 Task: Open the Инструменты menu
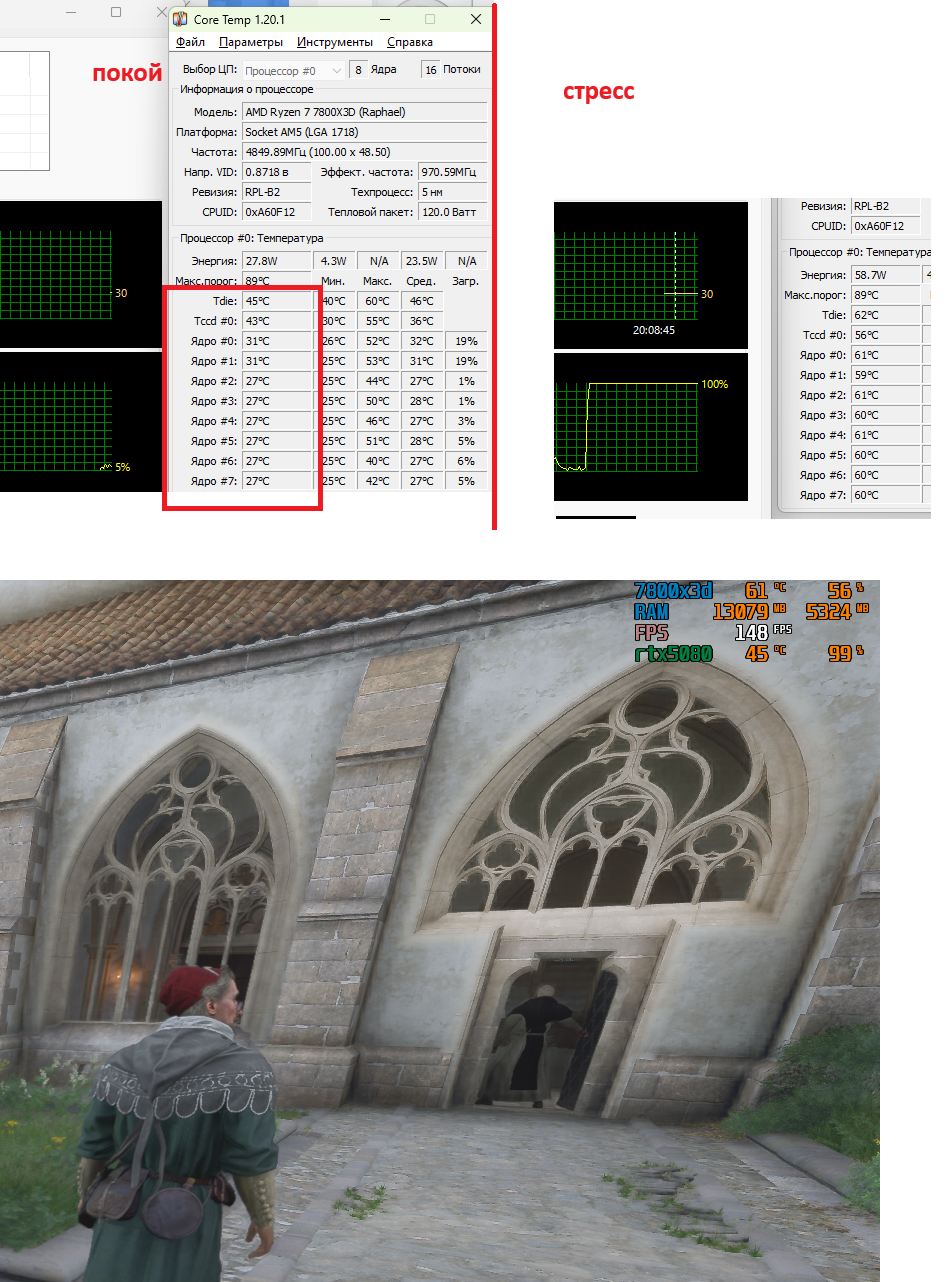(335, 42)
